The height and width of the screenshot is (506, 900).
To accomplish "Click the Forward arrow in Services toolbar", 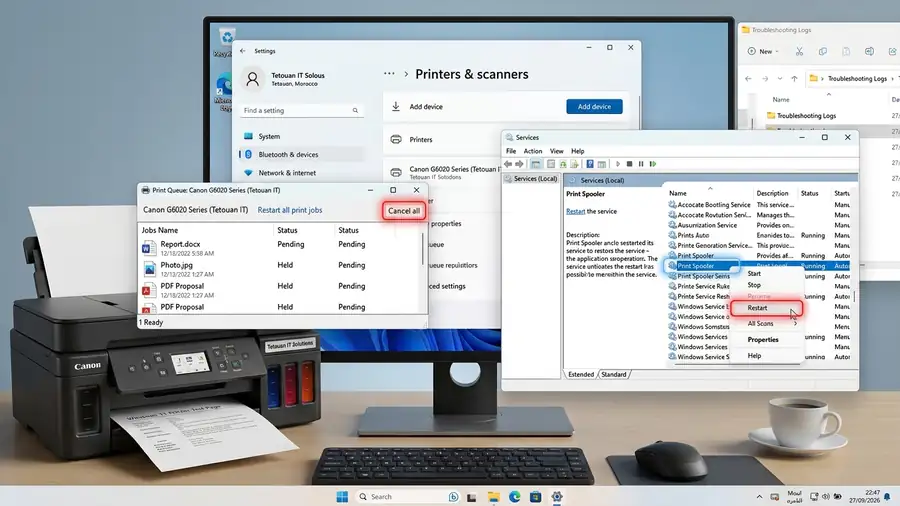I will pos(519,164).
